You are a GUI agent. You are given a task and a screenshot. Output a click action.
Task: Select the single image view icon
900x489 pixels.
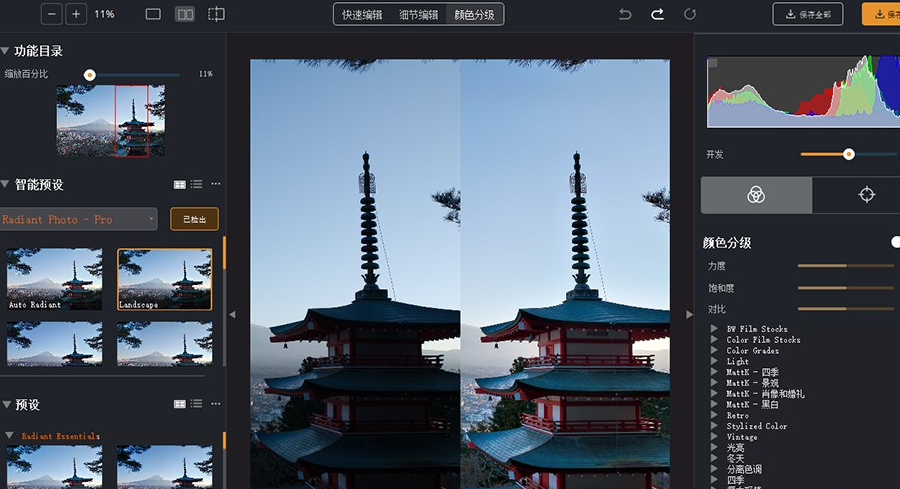pyautogui.click(x=153, y=14)
